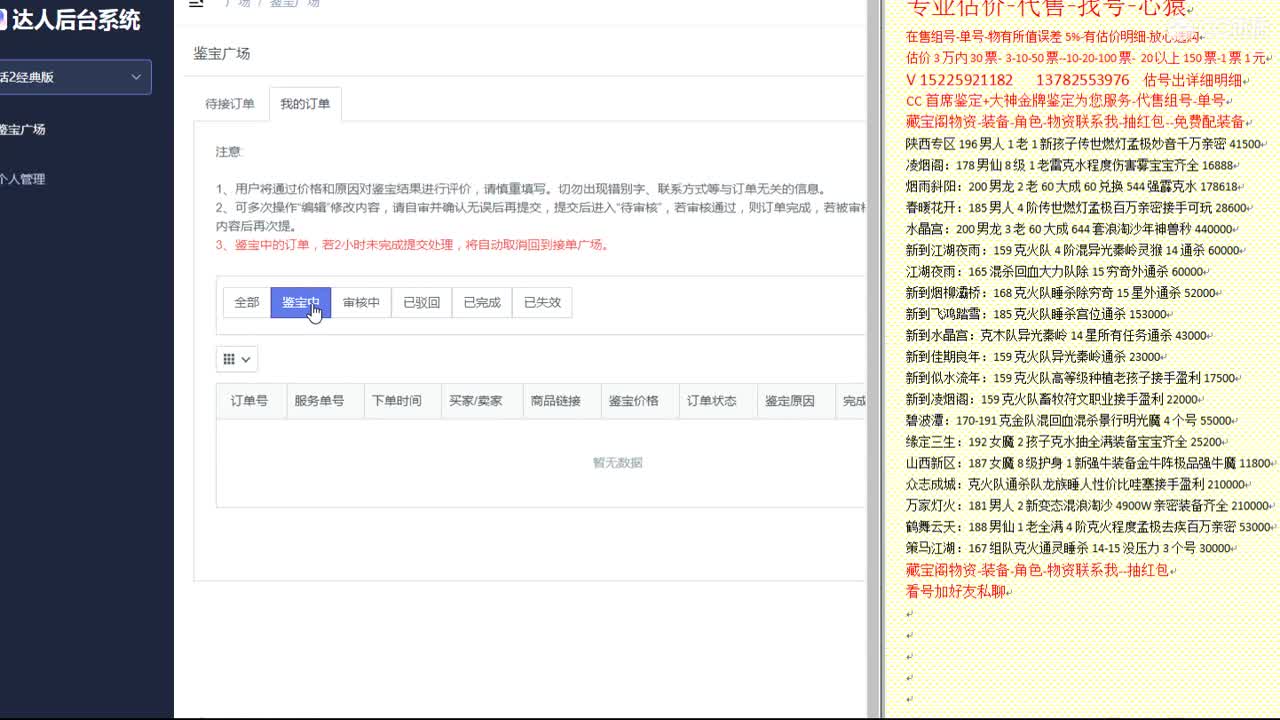Select the 已完成 order filter

tap(481, 302)
